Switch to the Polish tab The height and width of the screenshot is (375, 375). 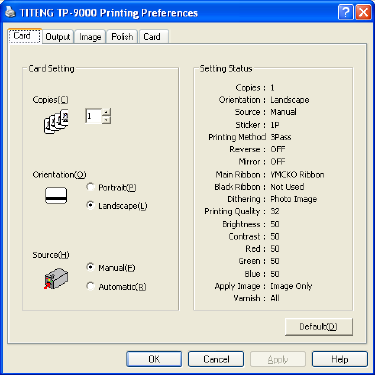(x=122, y=37)
